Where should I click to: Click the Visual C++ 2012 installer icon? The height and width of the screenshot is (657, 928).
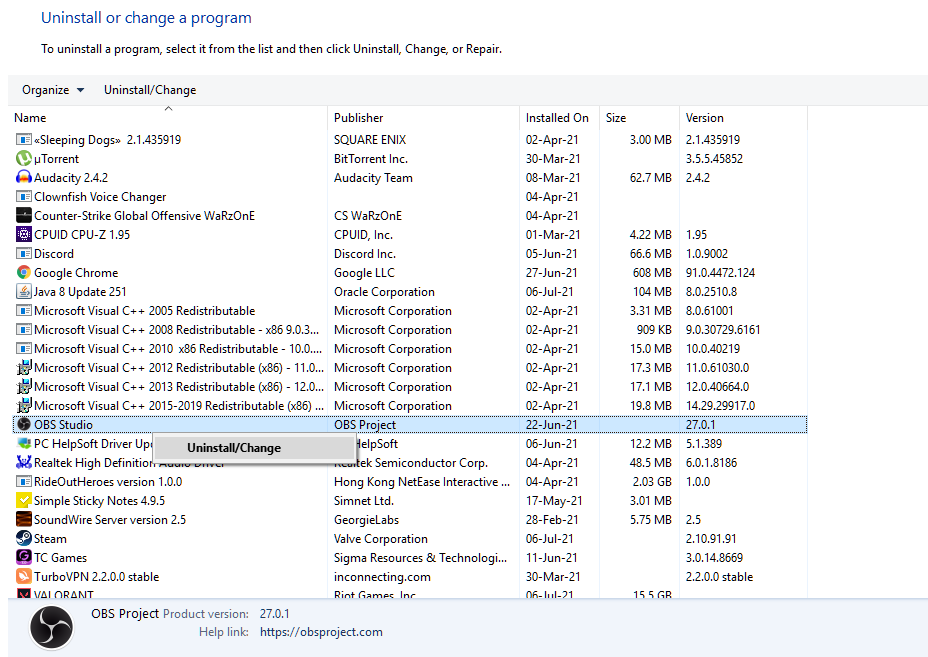[24, 368]
